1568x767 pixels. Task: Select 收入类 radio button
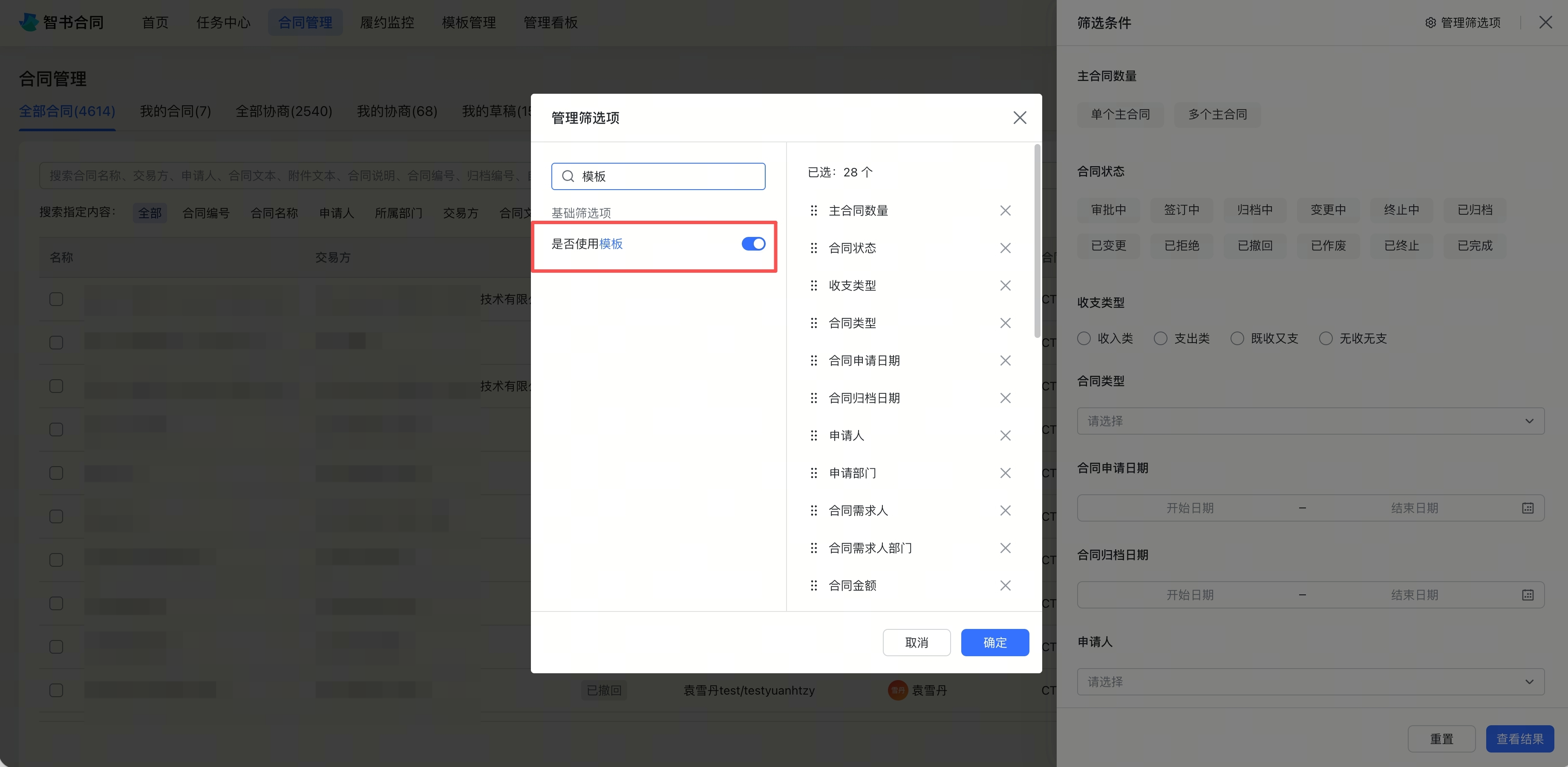tap(1084, 338)
